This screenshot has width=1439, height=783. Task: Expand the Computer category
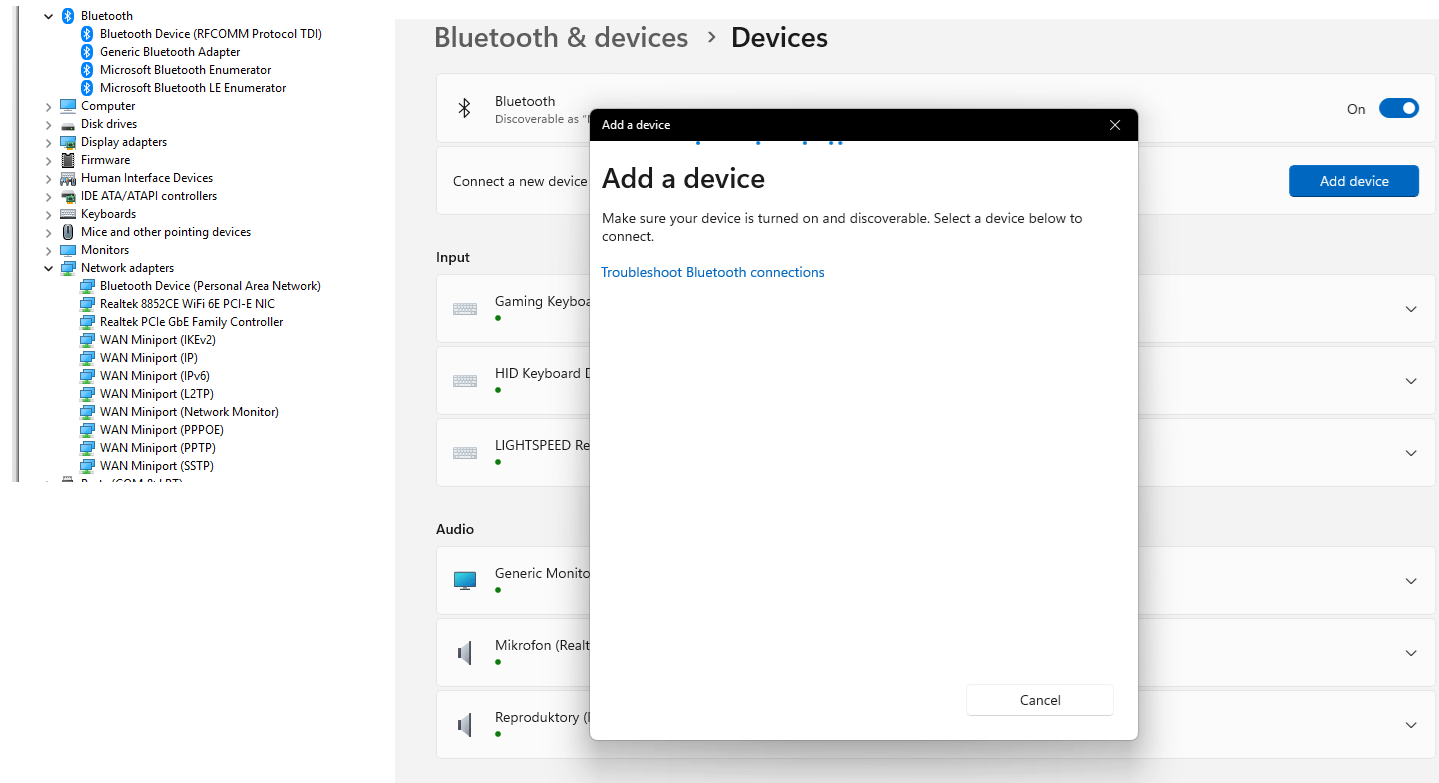click(48, 106)
